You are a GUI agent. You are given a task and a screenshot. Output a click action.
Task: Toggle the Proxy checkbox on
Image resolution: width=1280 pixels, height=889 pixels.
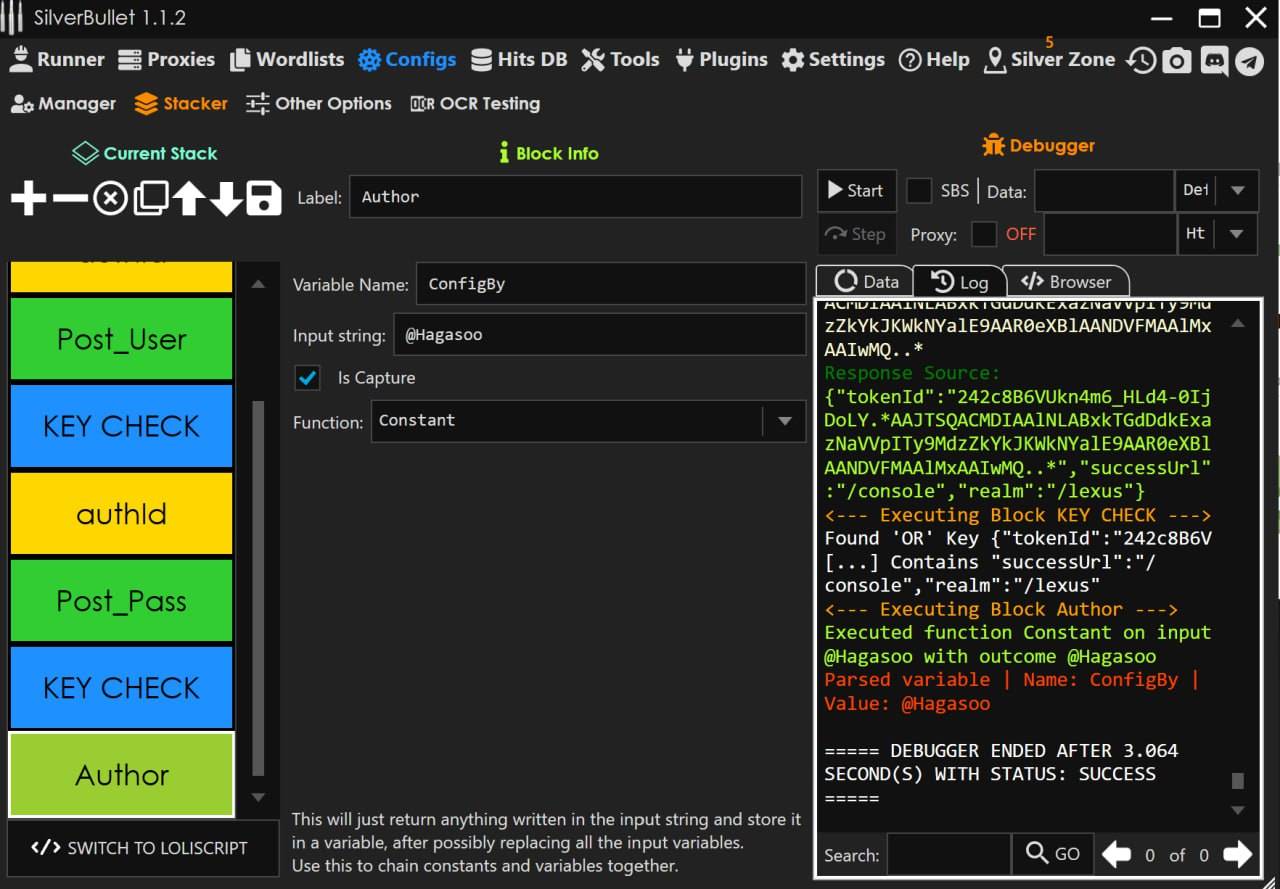click(x=984, y=234)
